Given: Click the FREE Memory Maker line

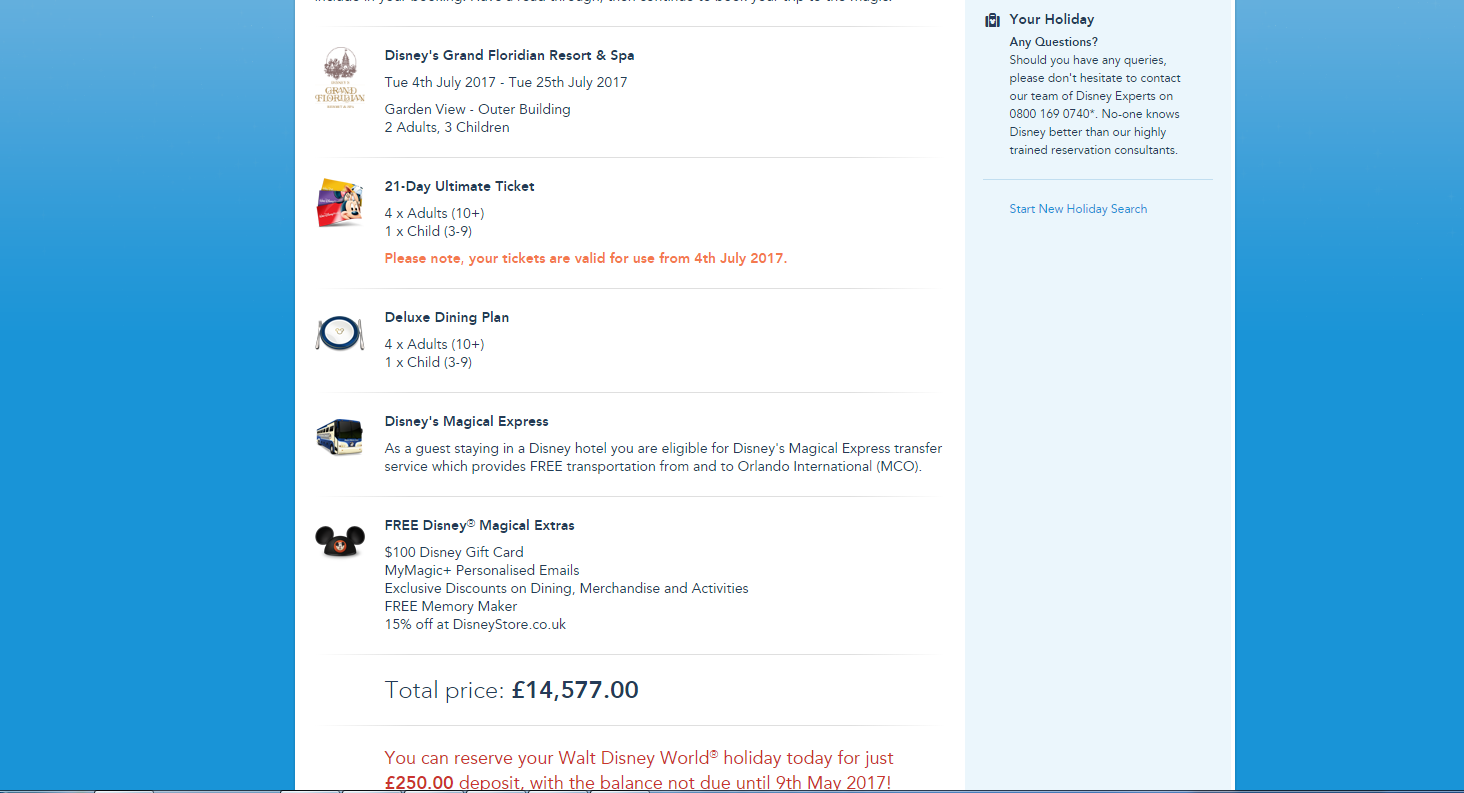Looking at the screenshot, I should coord(451,607).
